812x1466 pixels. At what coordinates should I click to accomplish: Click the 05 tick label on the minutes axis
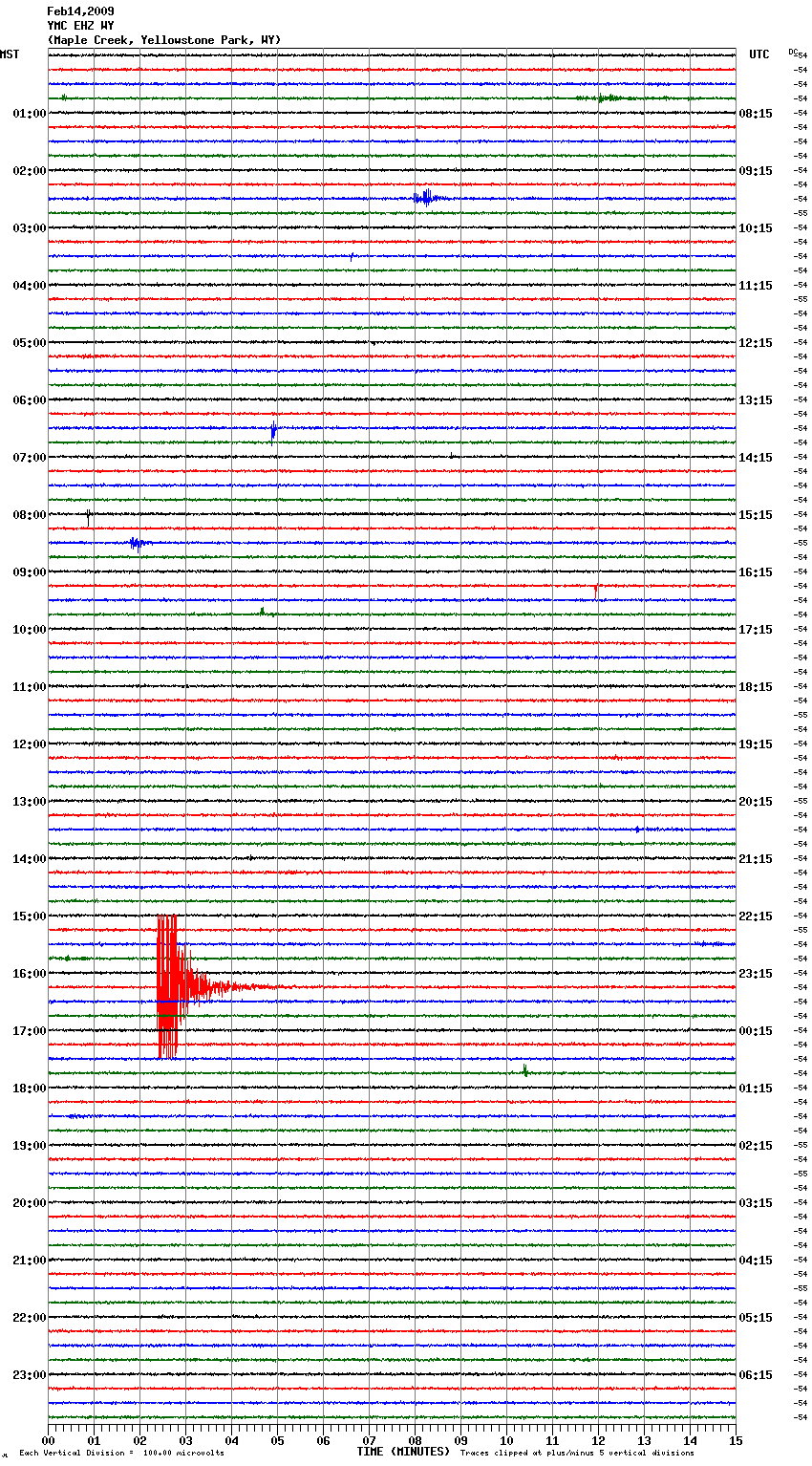click(277, 1440)
